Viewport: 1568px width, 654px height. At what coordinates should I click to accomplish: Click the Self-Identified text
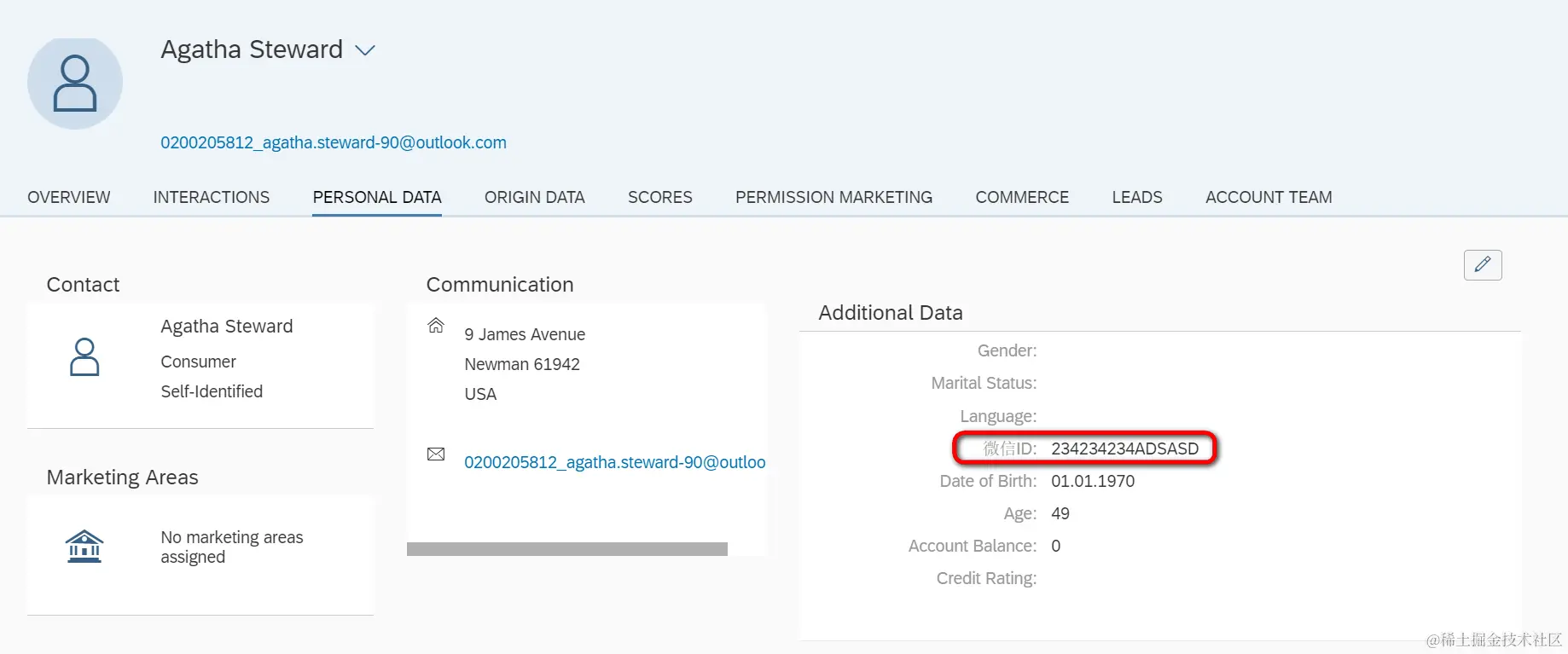212,391
